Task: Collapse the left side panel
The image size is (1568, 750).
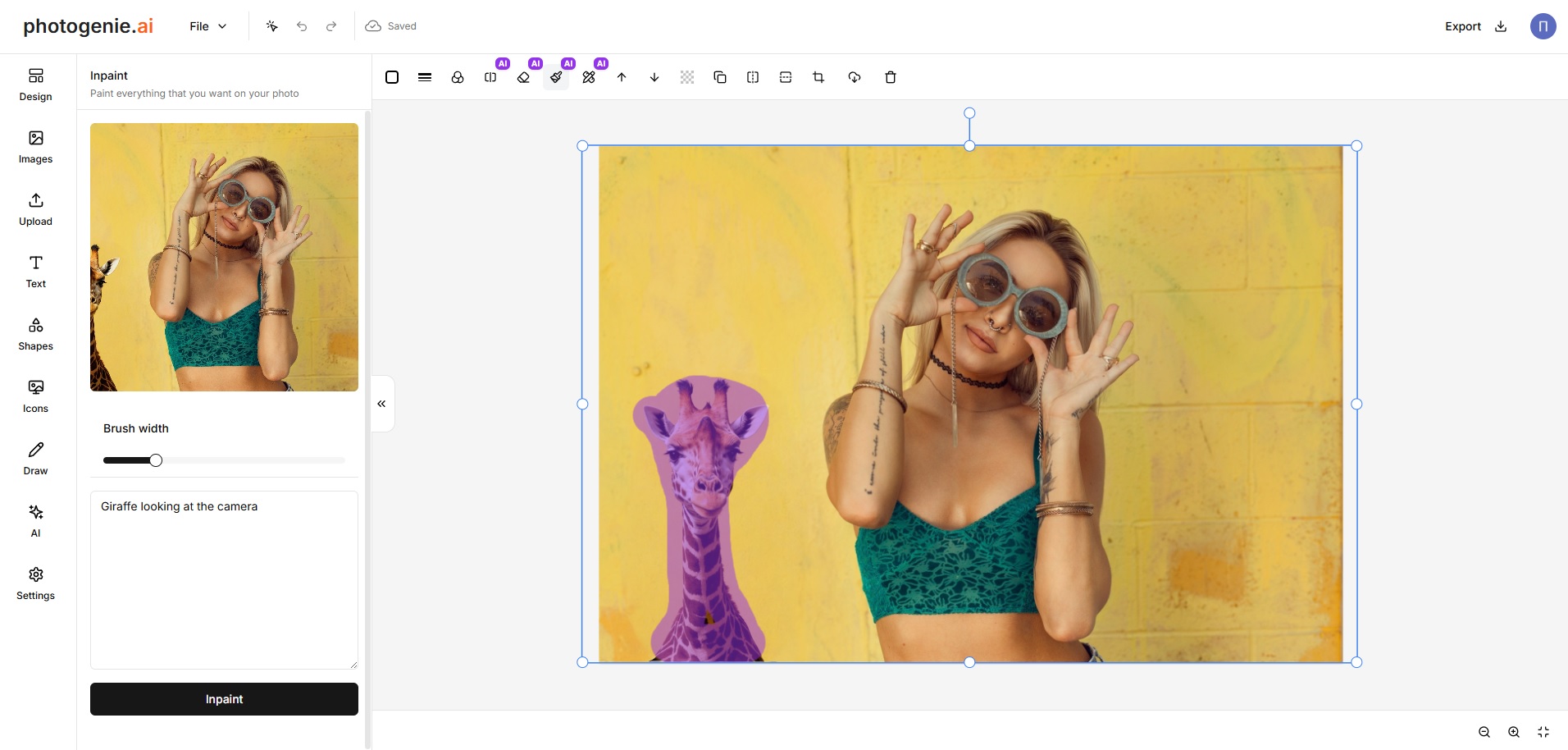Action: [x=381, y=404]
